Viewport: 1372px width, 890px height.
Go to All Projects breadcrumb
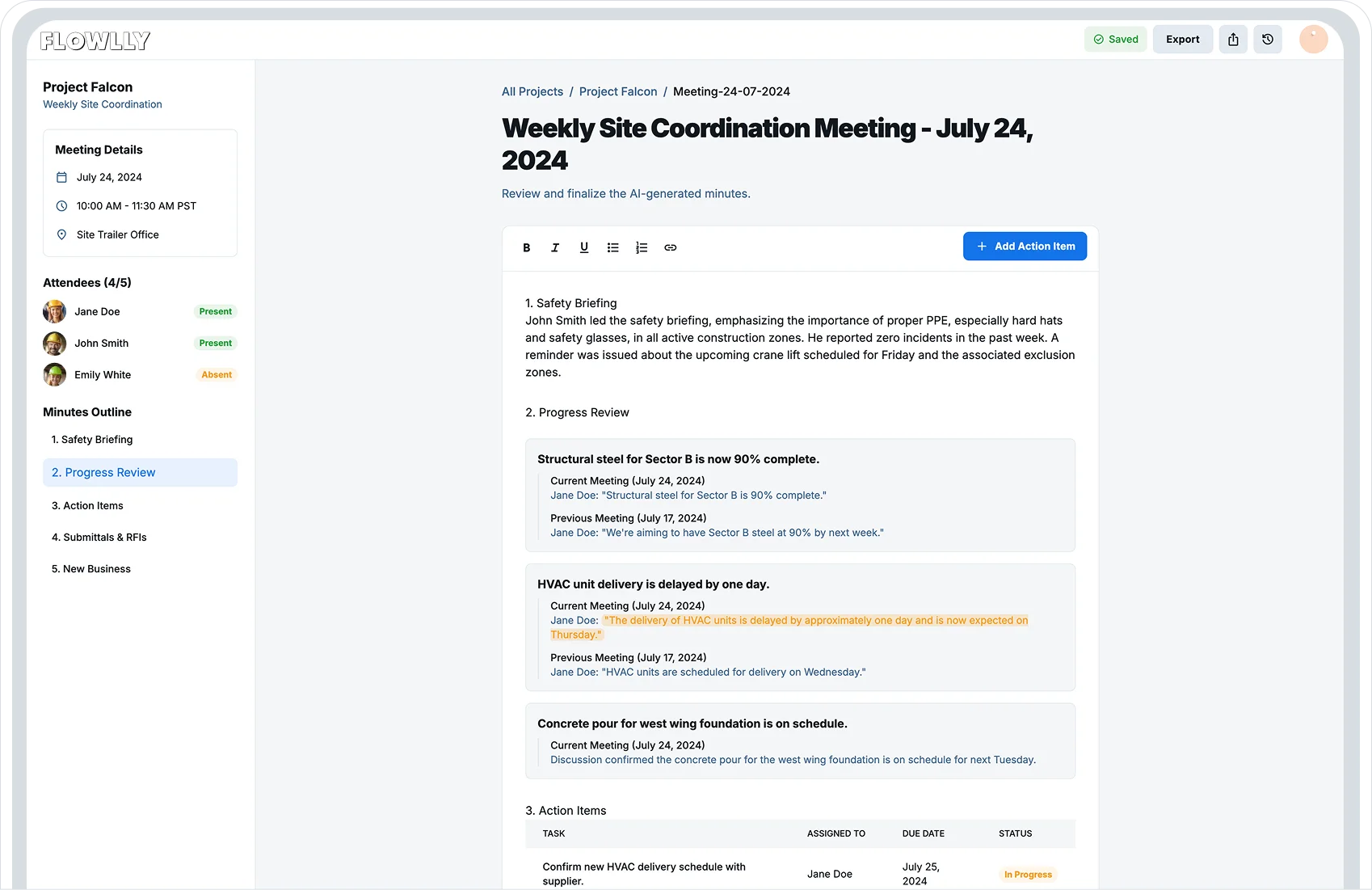pyautogui.click(x=532, y=91)
